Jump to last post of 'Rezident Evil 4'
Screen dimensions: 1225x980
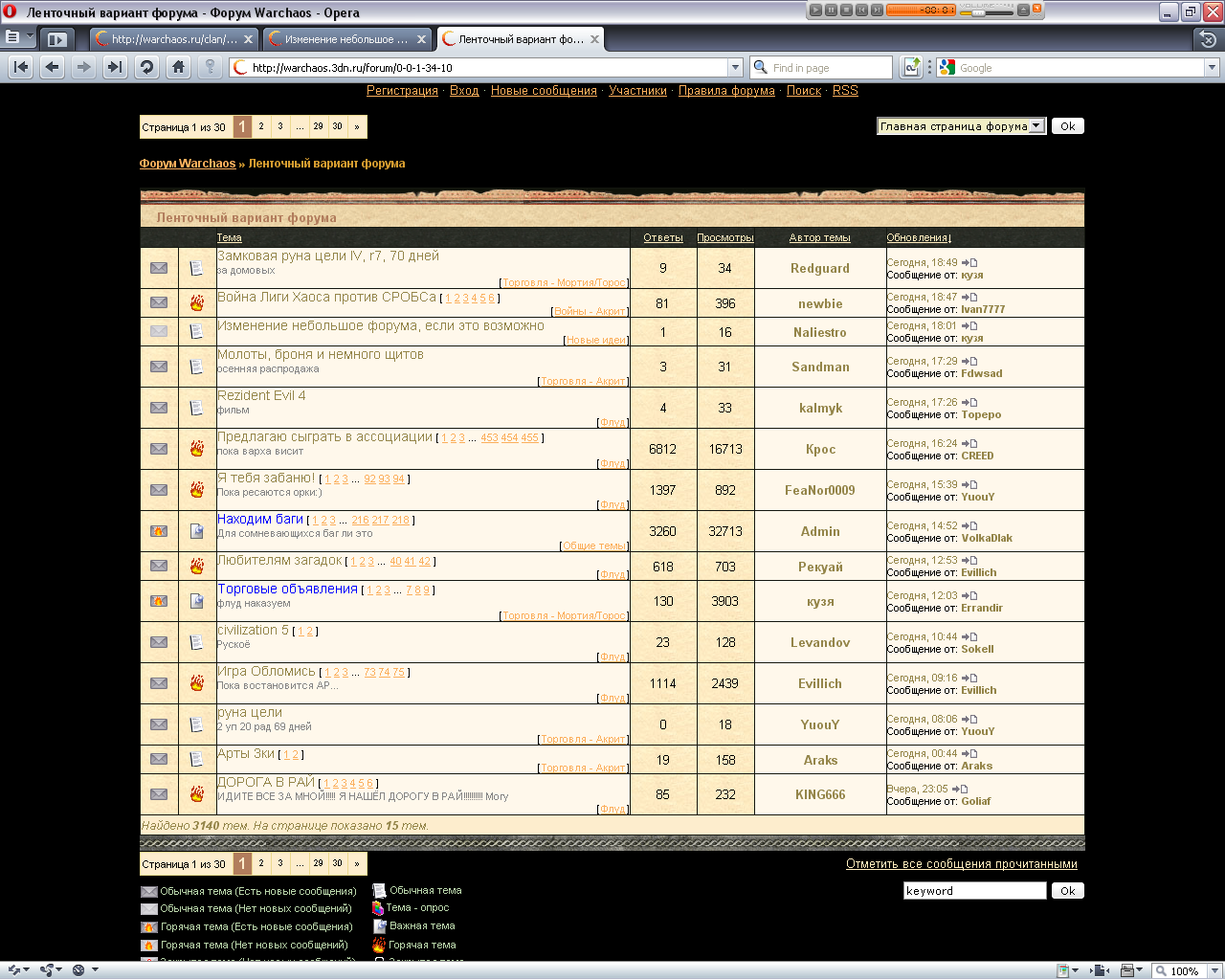click(x=969, y=402)
